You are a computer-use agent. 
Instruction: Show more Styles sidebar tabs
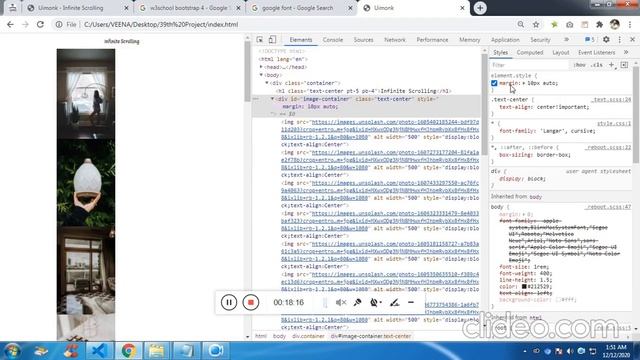tap(626, 52)
